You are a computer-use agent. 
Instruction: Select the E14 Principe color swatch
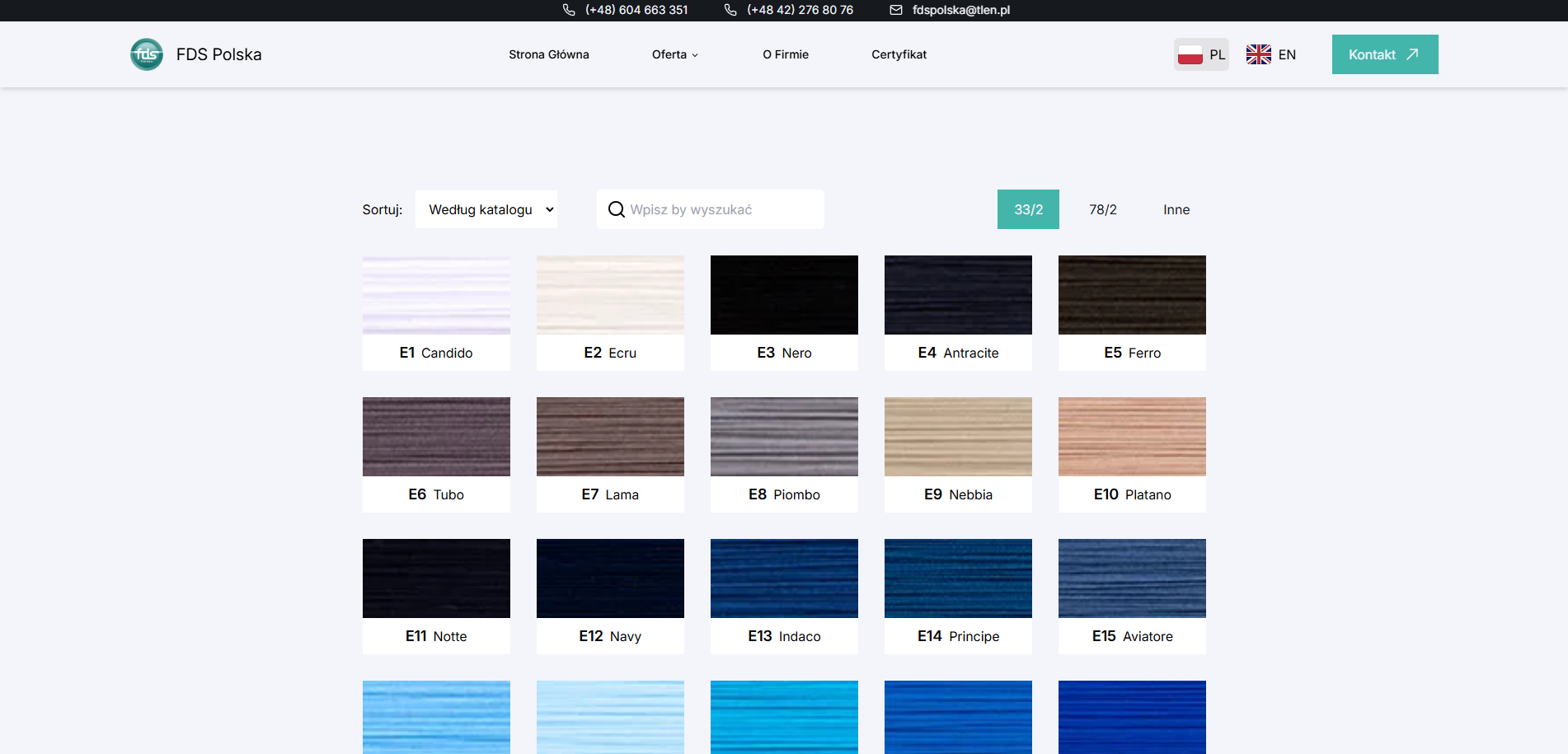(958, 597)
